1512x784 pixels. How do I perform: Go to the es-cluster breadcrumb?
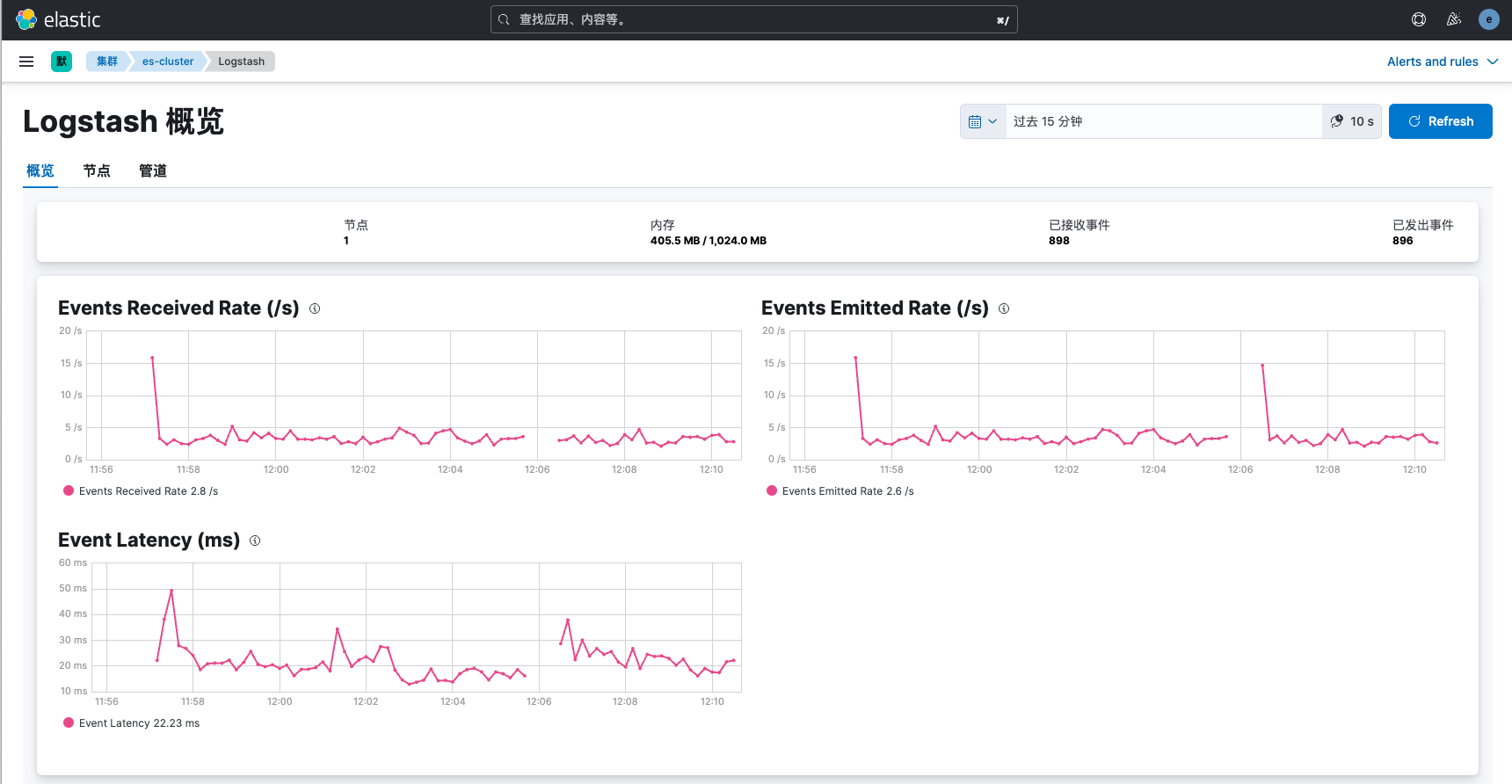pyautogui.click(x=168, y=62)
